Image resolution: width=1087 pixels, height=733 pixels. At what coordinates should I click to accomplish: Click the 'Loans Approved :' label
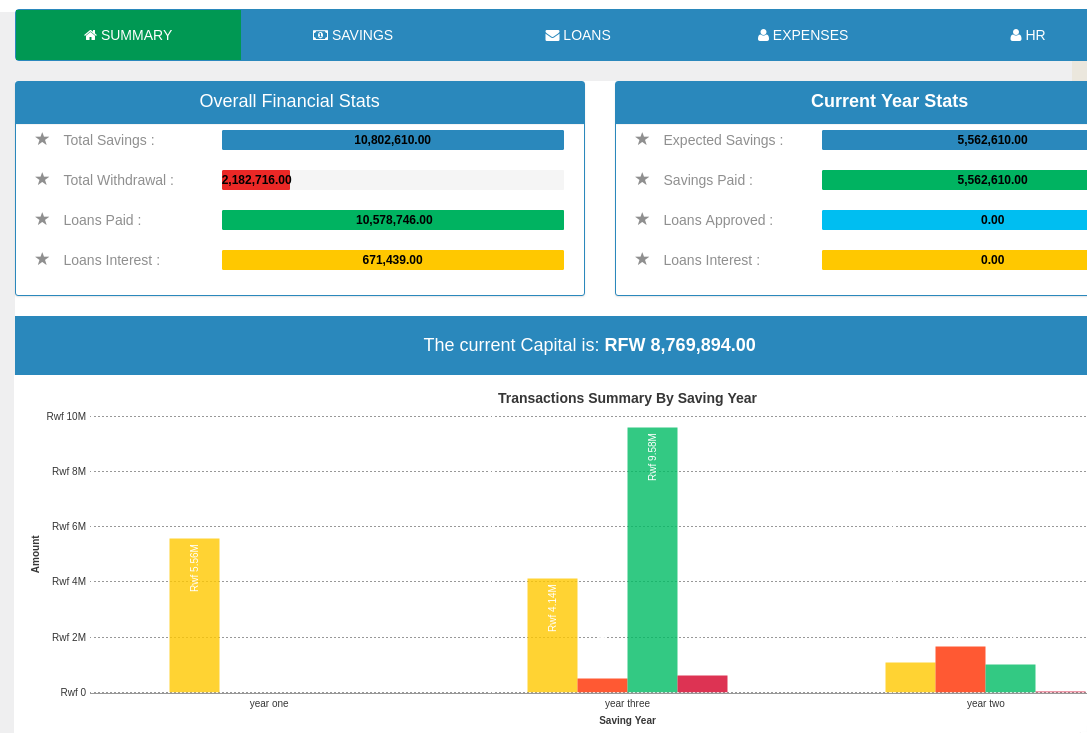(718, 221)
